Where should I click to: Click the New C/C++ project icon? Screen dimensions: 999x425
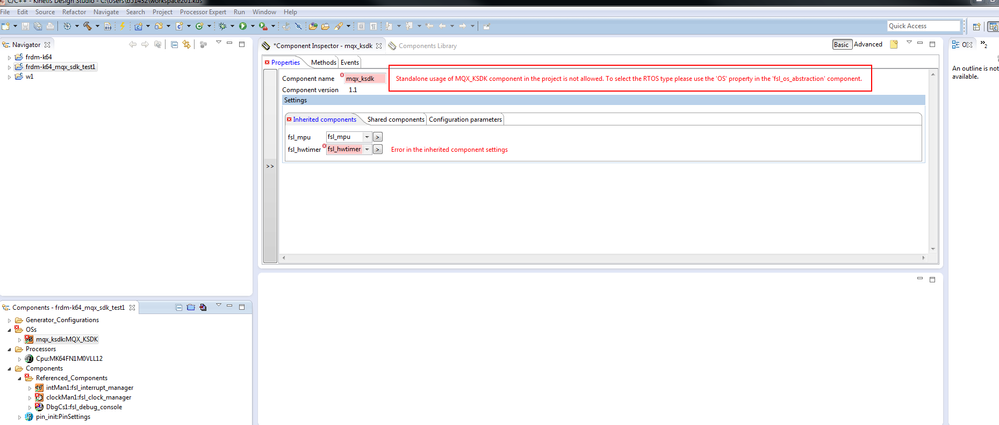(138, 26)
